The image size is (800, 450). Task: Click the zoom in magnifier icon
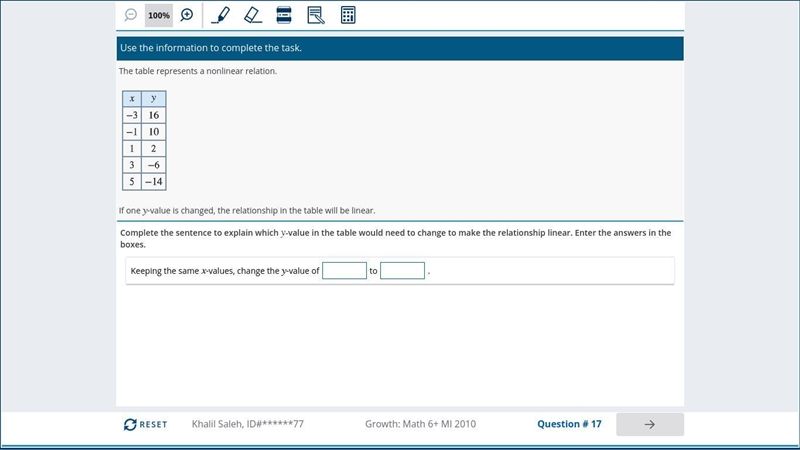(x=187, y=15)
